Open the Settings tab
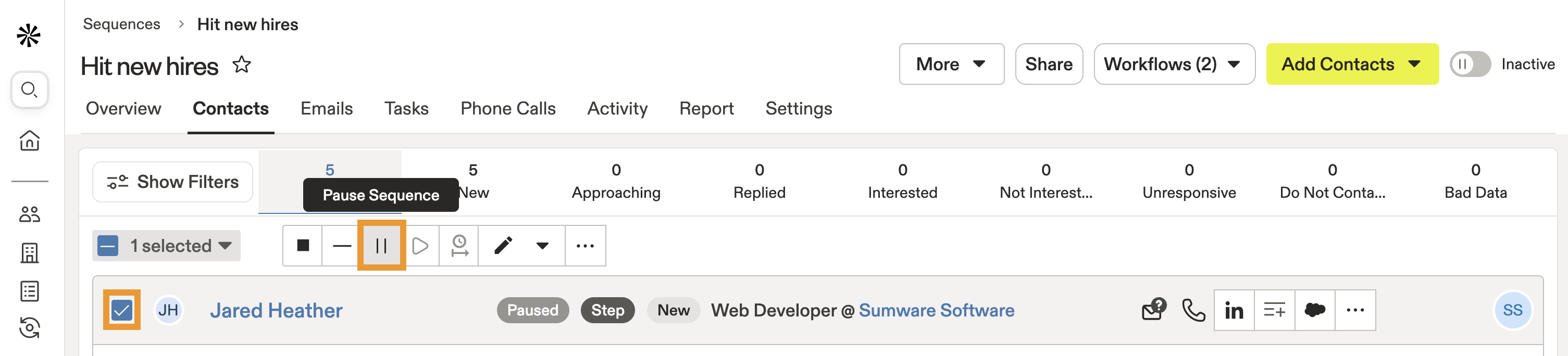The width and height of the screenshot is (1568, 356). click(799, 108)
